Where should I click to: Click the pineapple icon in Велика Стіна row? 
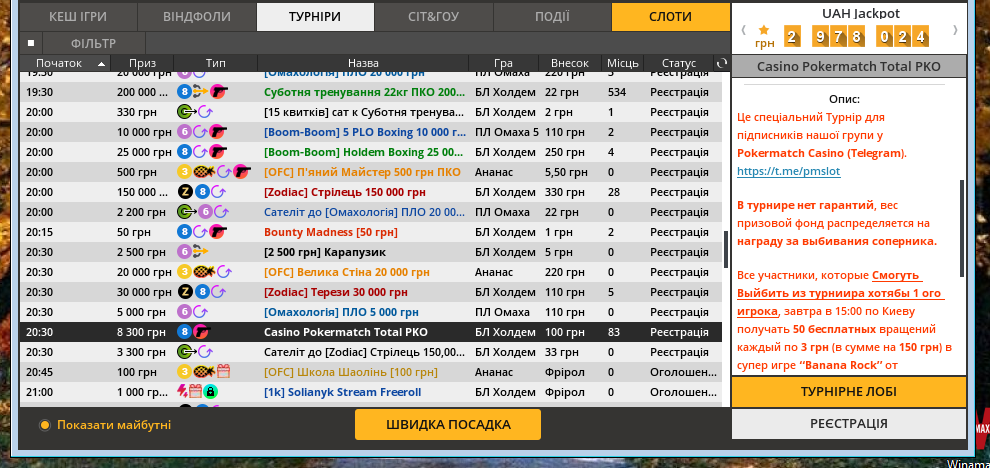click(202, 272)
